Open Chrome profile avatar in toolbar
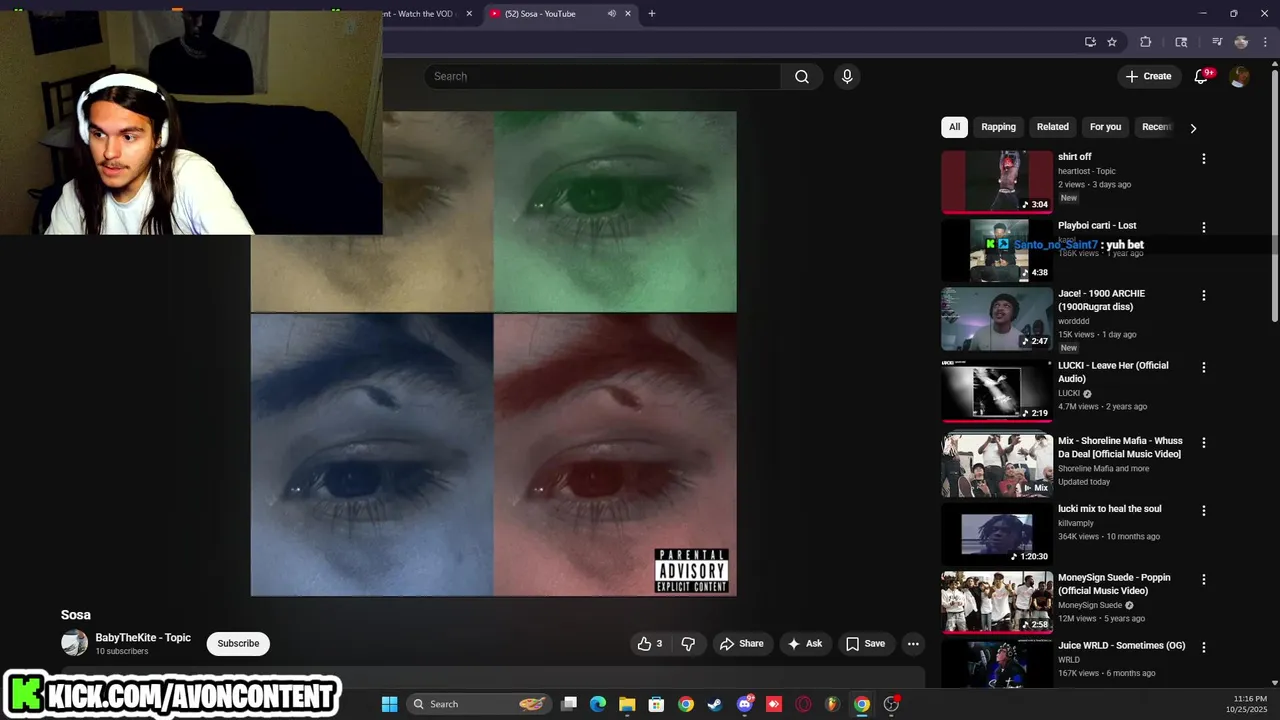Screen dimensions: 1280x720 click(x=1241, y=42)
